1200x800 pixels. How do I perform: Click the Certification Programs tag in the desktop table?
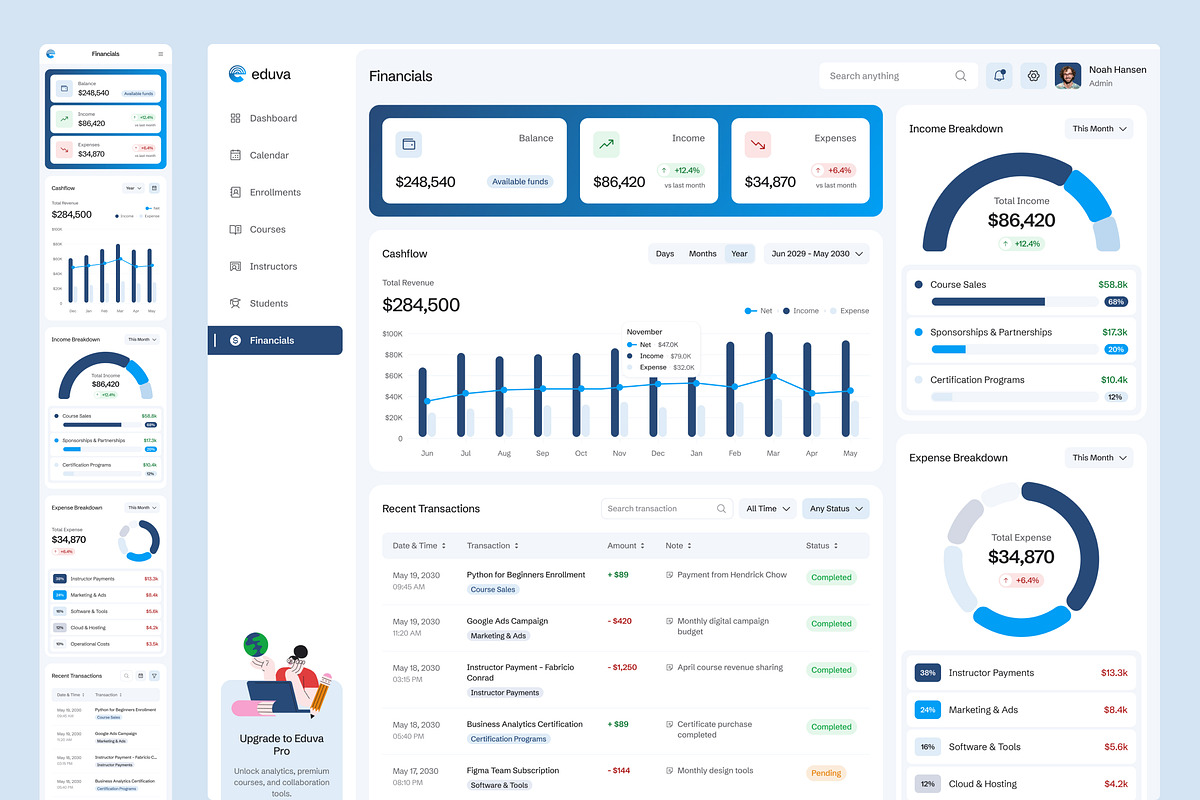(x=509, y=739)
